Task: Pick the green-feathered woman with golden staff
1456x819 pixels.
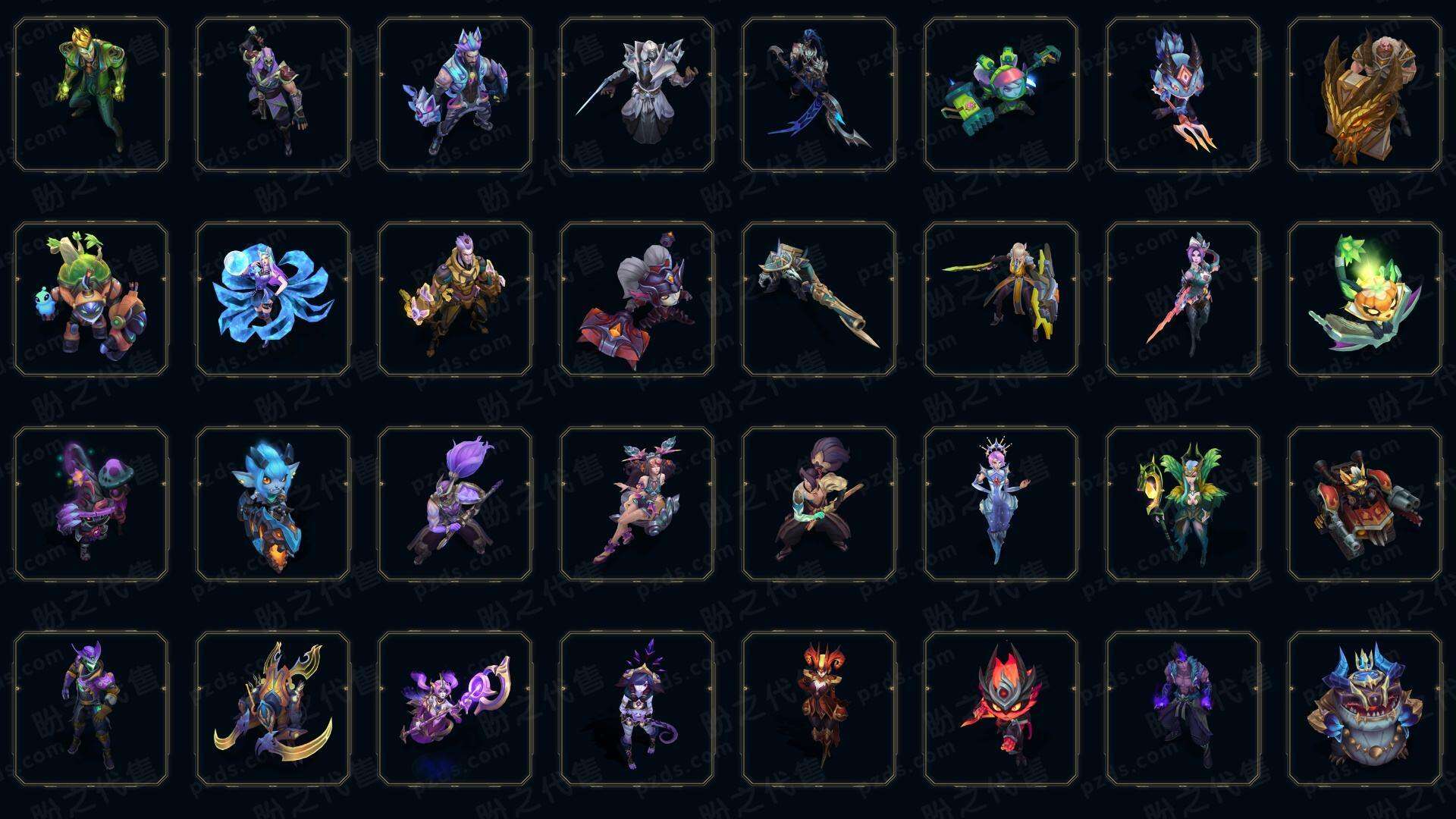Action: 1183,504
